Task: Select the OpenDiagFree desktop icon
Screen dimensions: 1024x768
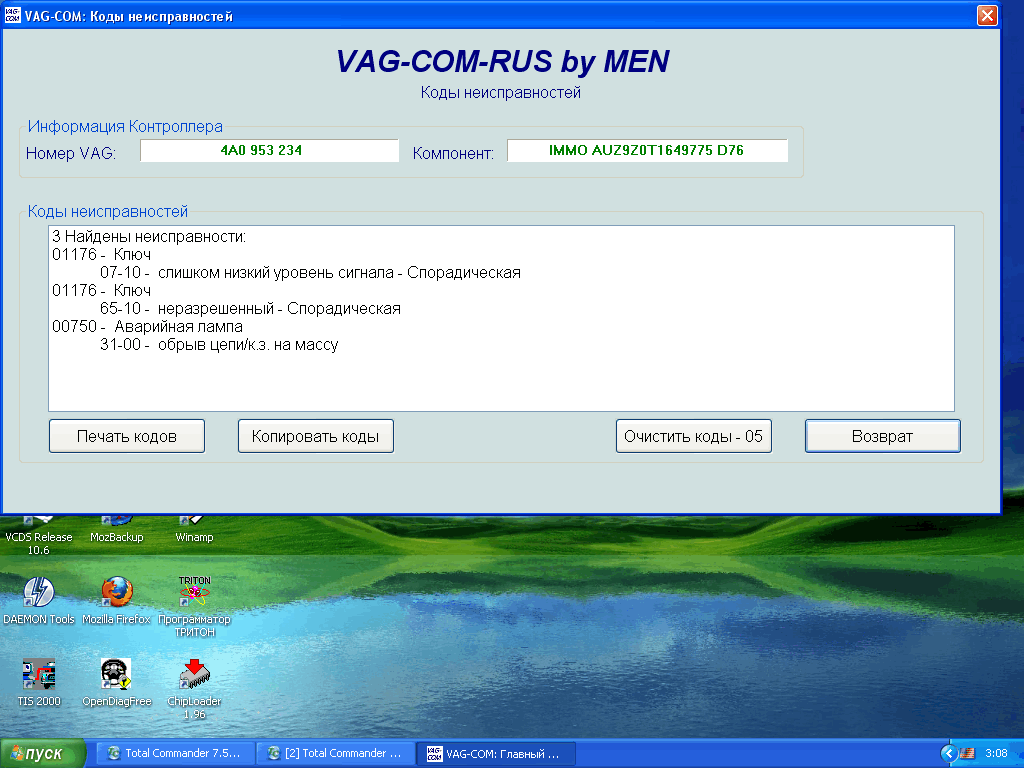Action: tap(117, 682)
